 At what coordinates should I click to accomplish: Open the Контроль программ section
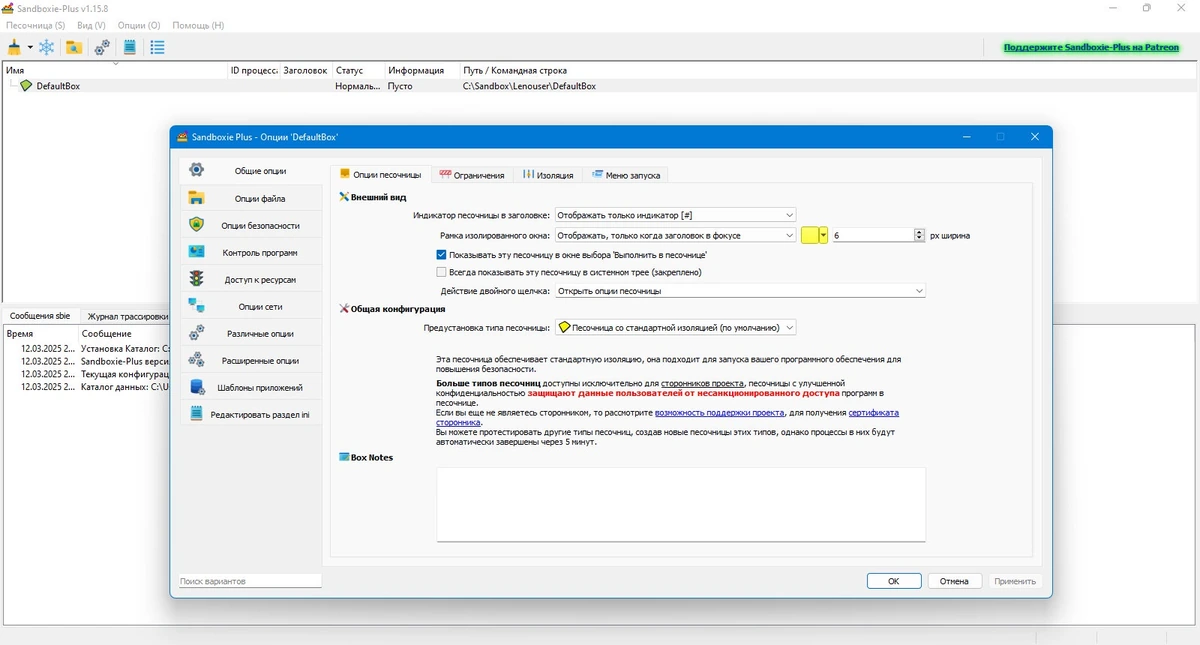(x=252, y=252)
